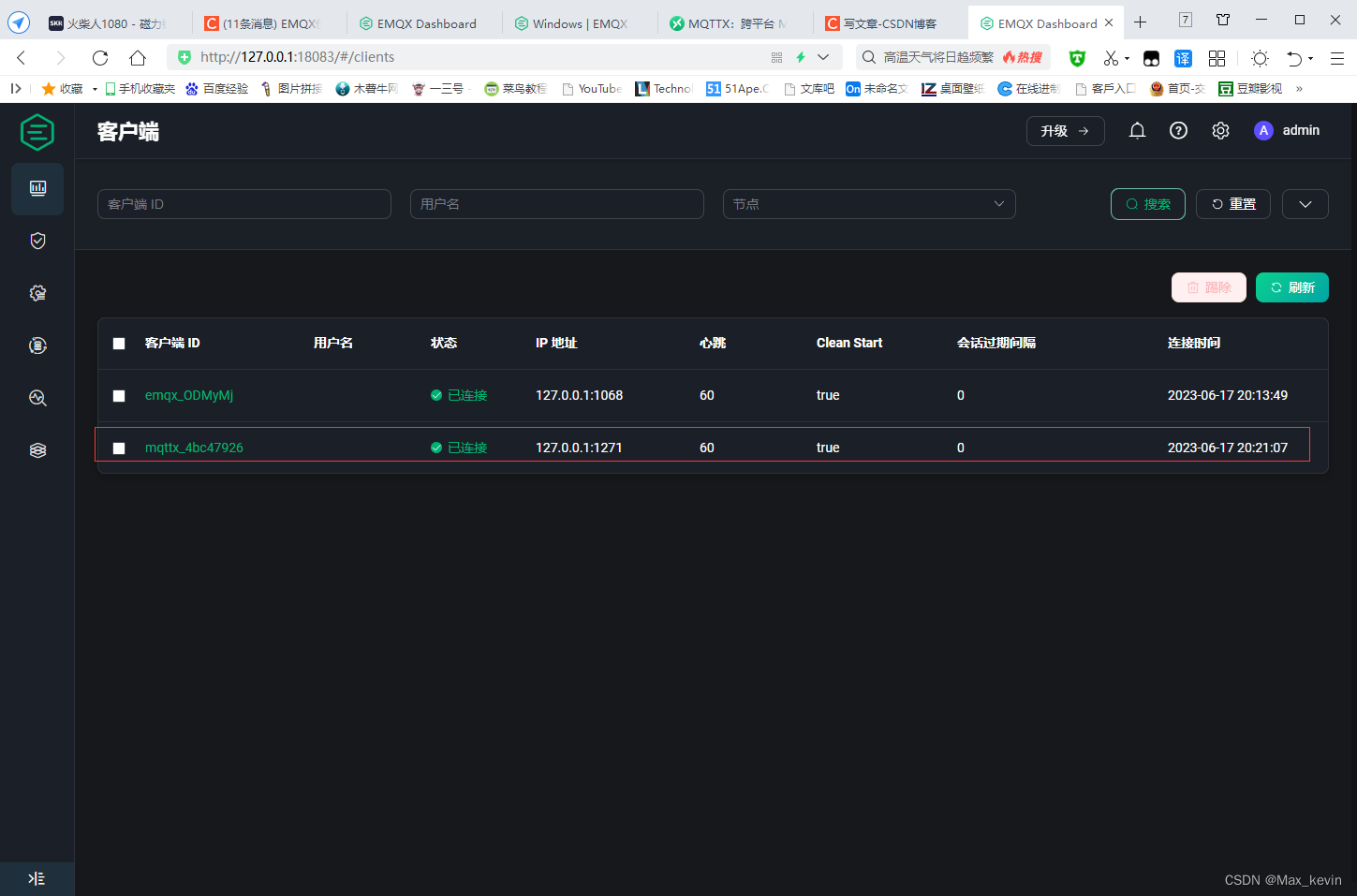Click the QR code icon in address bar
The image size is (1357, 896).
(776, 57)
